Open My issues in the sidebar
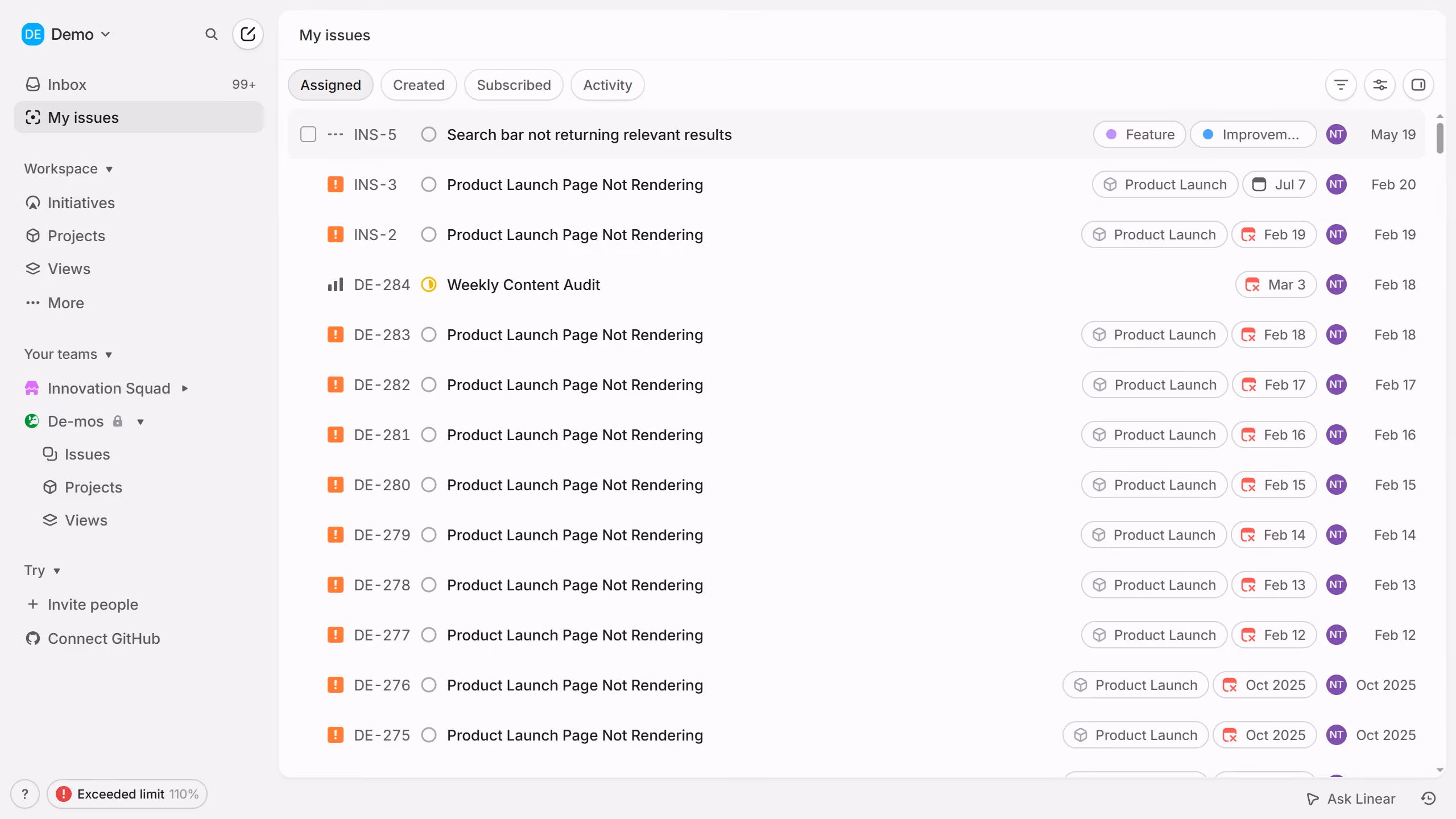 point(139,117)
